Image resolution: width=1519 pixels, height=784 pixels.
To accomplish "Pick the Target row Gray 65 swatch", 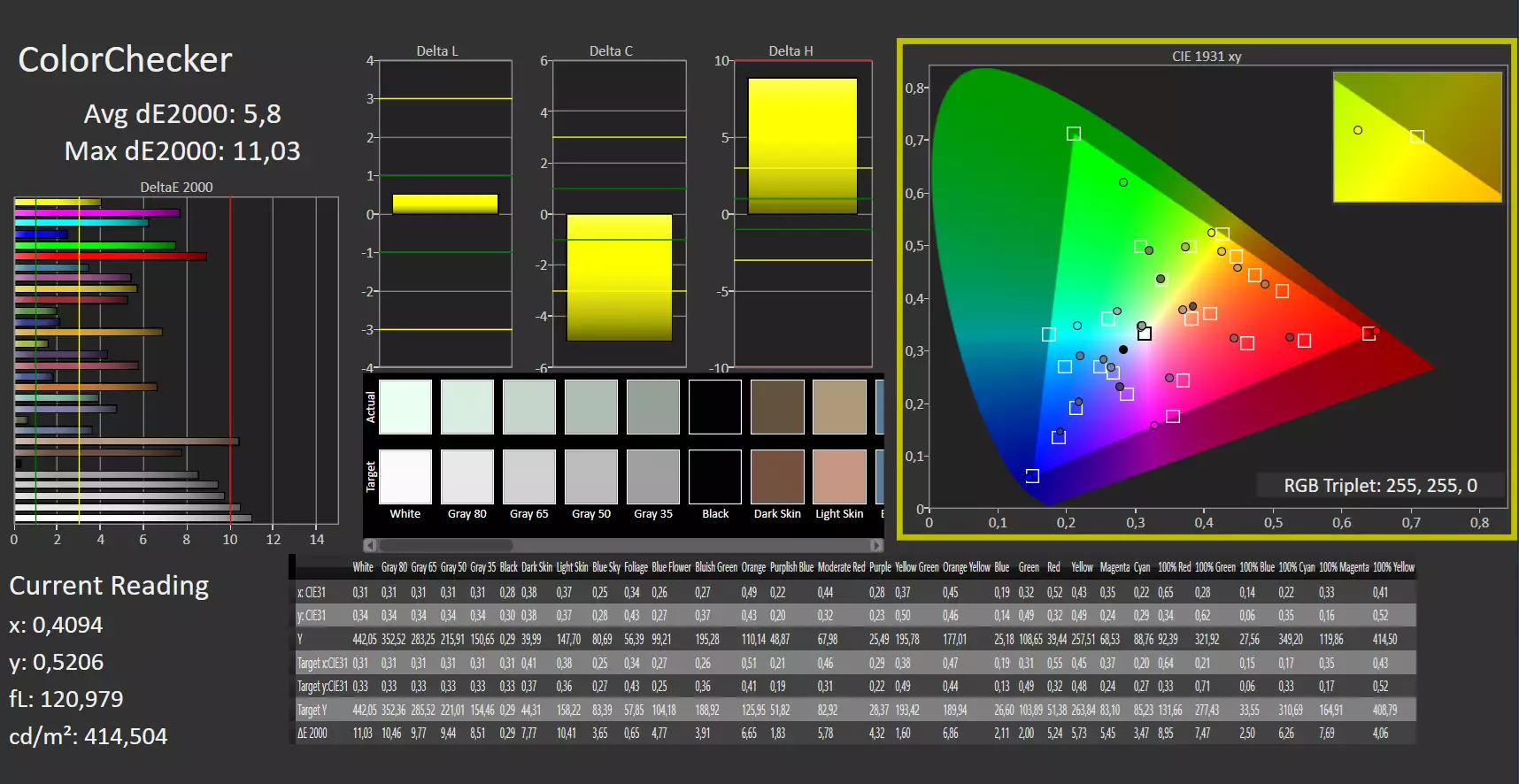I will coord(529,476).
